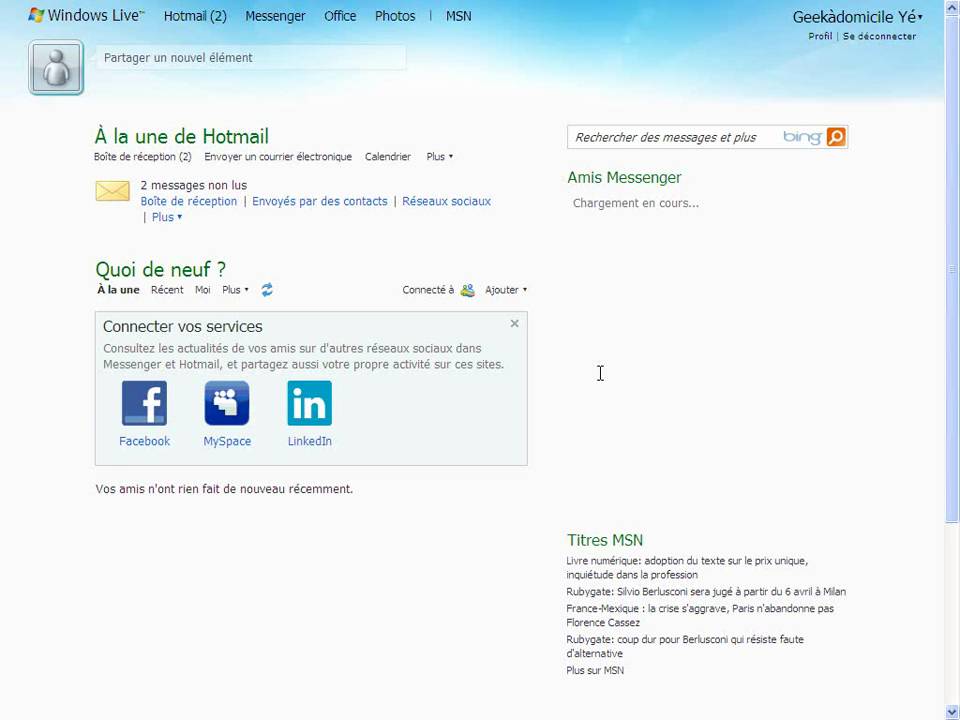This screenshot has height=720, width=960.
Task: Click the Titres MSN heading
Action: pos(605,540)
